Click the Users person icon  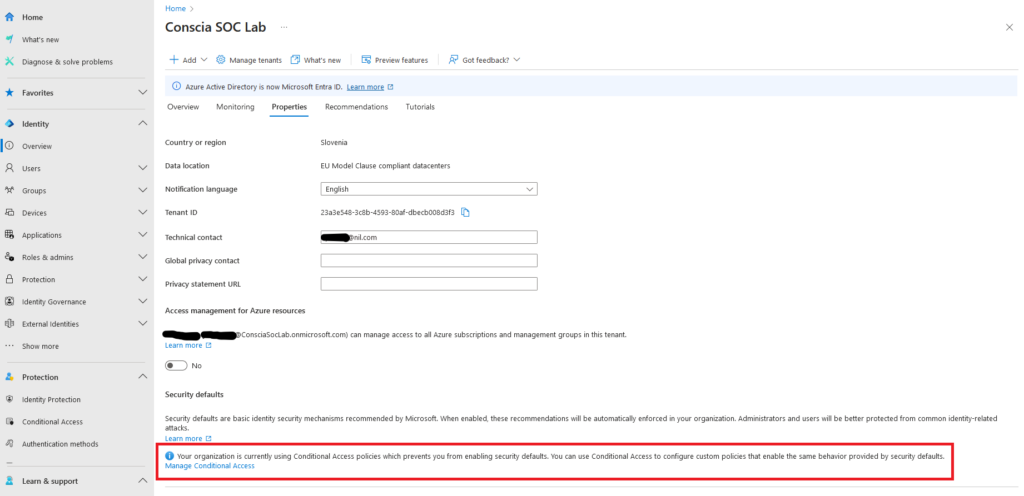9,168
